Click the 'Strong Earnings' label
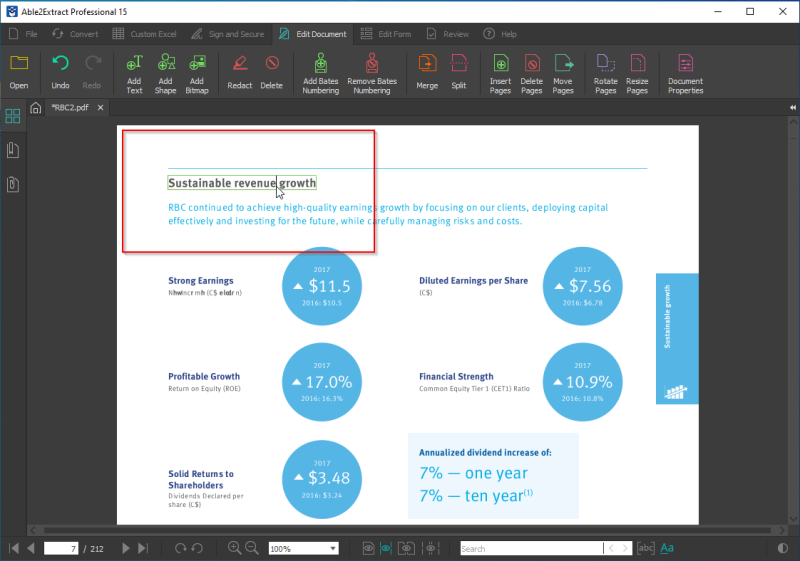This screenshot has width=800, height=561. (201, 280)
